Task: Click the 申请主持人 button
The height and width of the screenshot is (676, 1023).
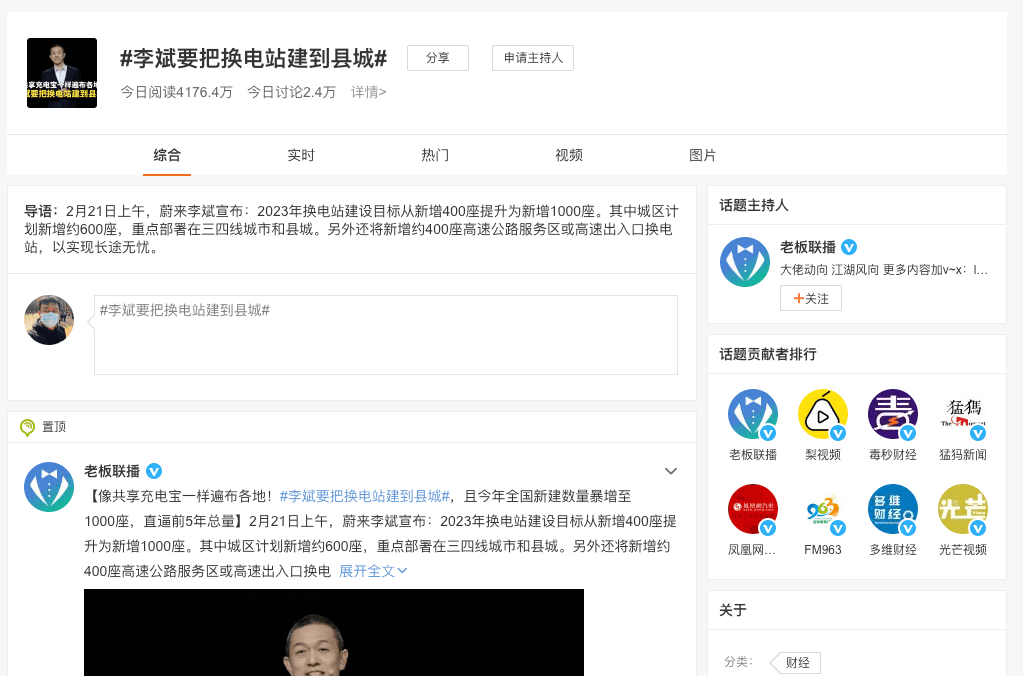Action: pos(533,58)
